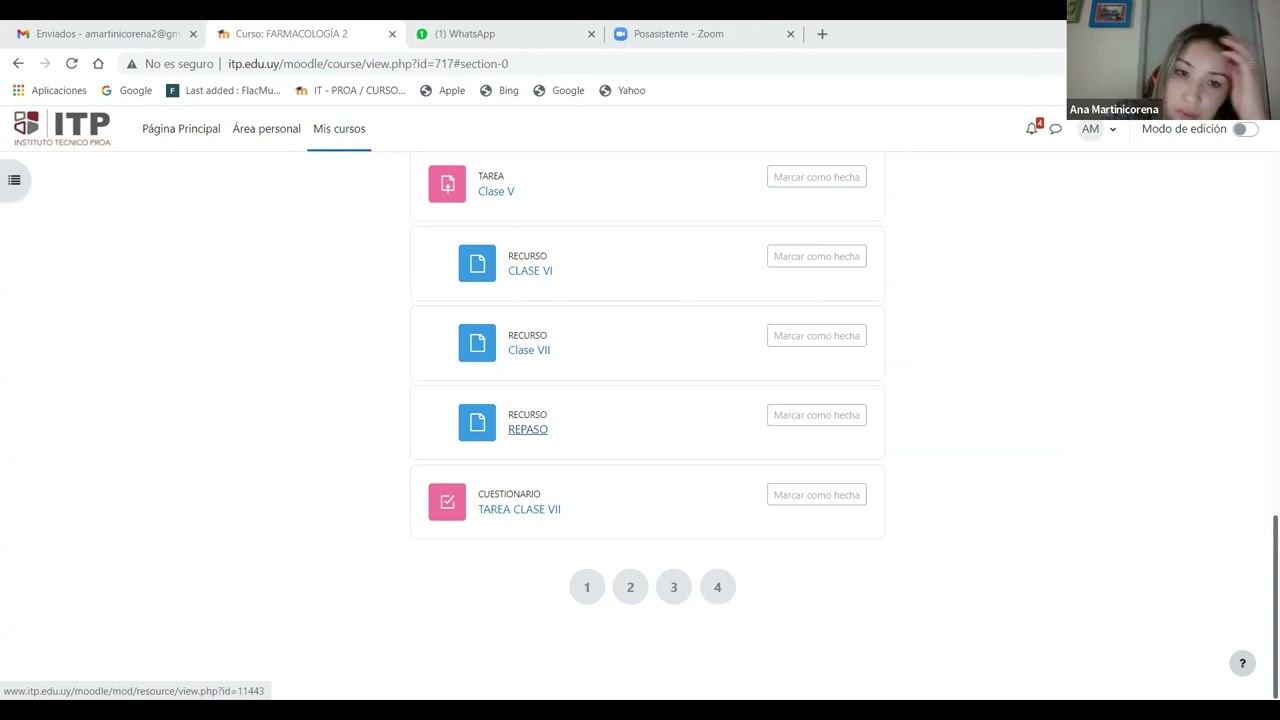
Task: Open the Last added FlacMu bookmark
Action: 223,90
